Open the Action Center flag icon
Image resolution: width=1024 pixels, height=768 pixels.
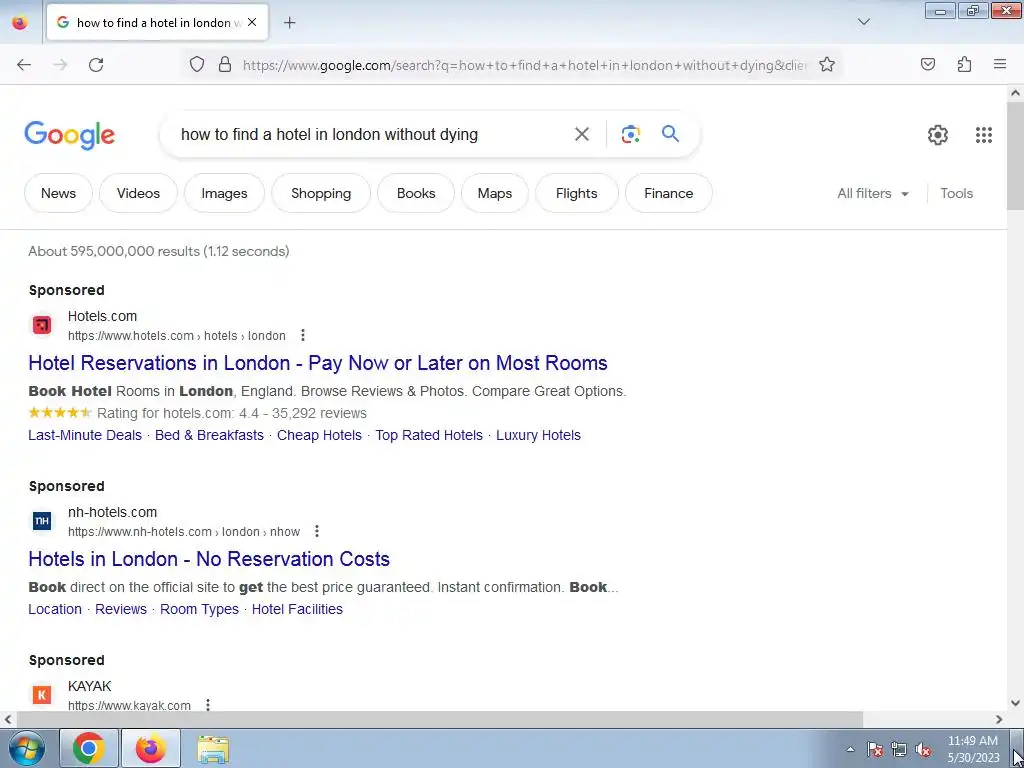[875, 750]
